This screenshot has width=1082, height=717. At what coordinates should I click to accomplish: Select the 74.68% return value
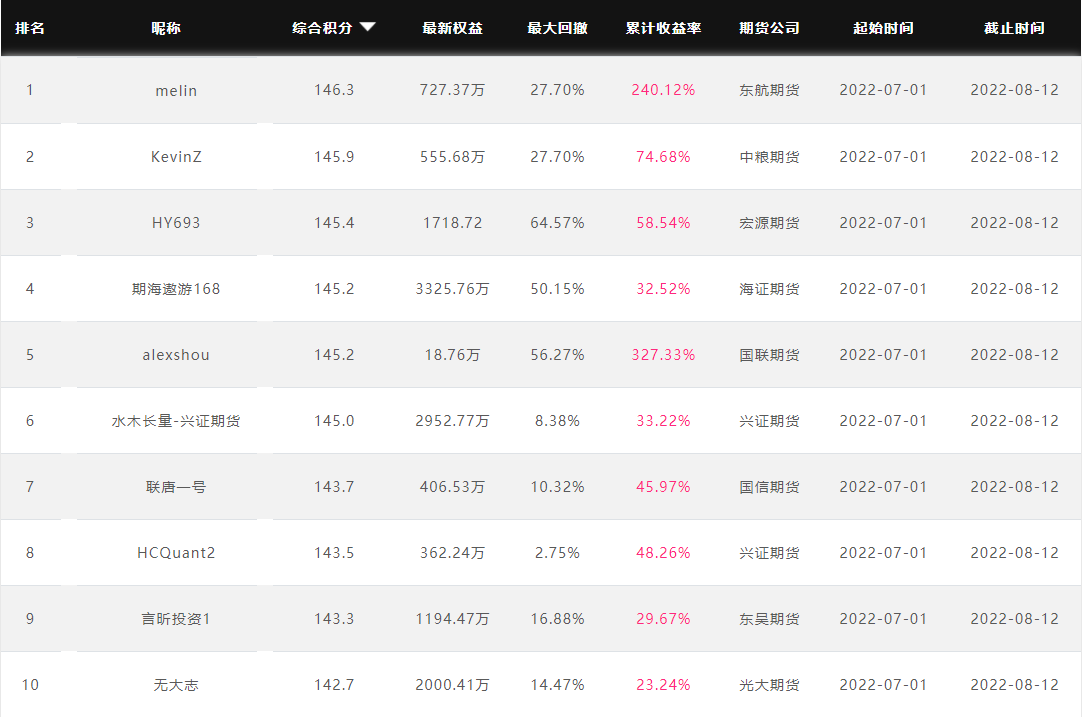pyautogui.click(x=663, y=157)
